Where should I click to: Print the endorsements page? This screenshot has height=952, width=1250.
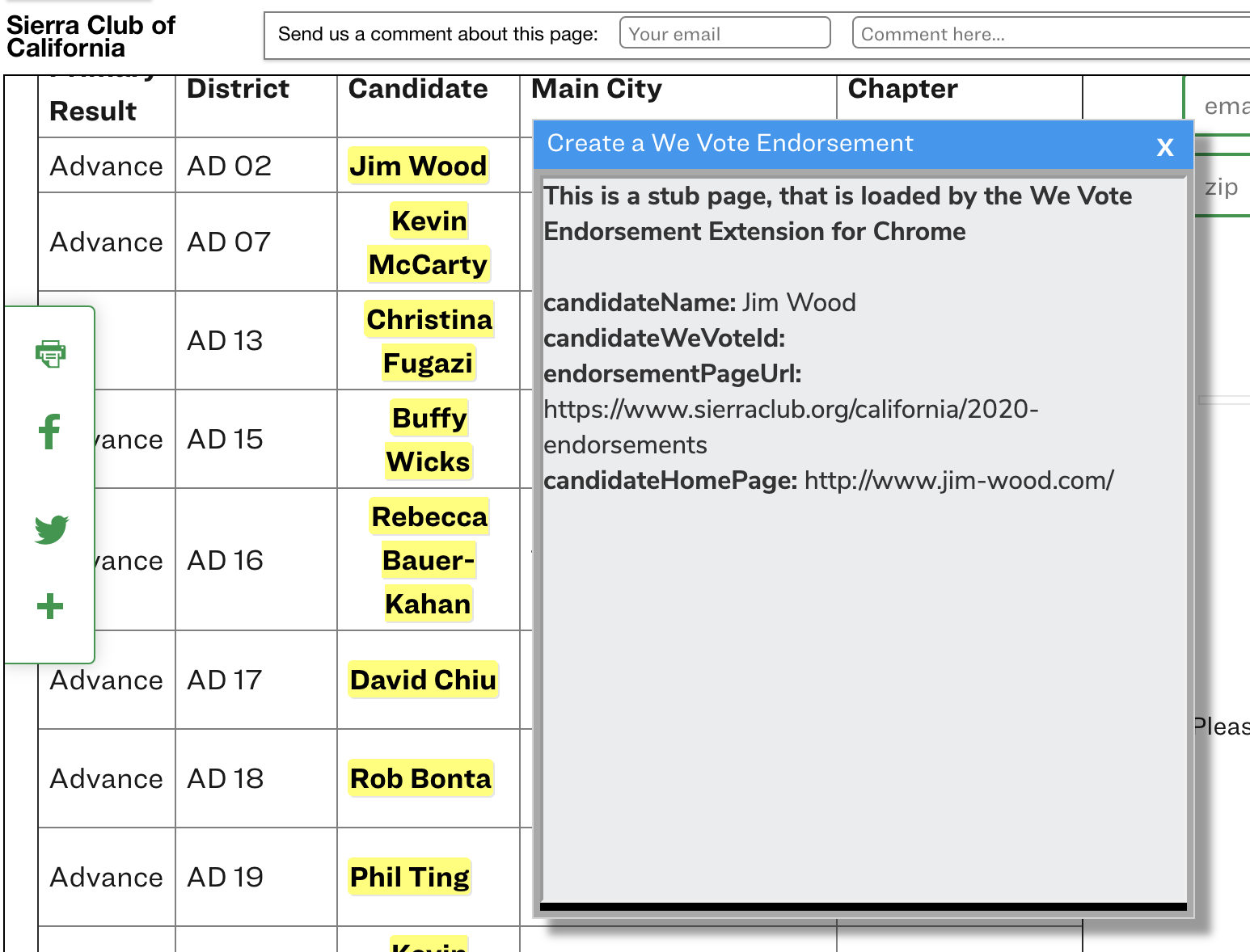50,353
